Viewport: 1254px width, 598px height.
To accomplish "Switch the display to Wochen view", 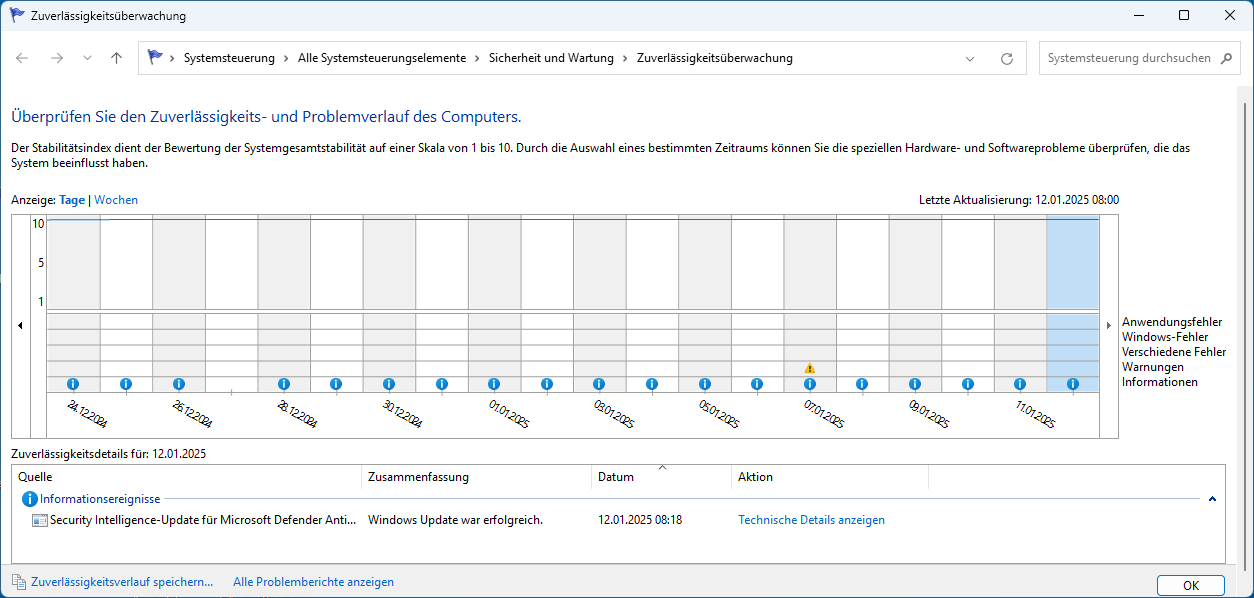I will pyautogui.click(x=116, y=199).
